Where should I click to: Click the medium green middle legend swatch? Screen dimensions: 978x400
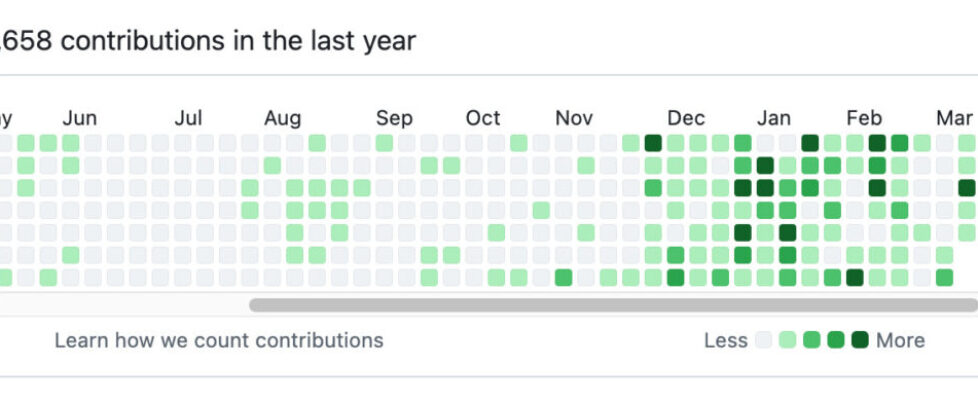pos(812,341)
